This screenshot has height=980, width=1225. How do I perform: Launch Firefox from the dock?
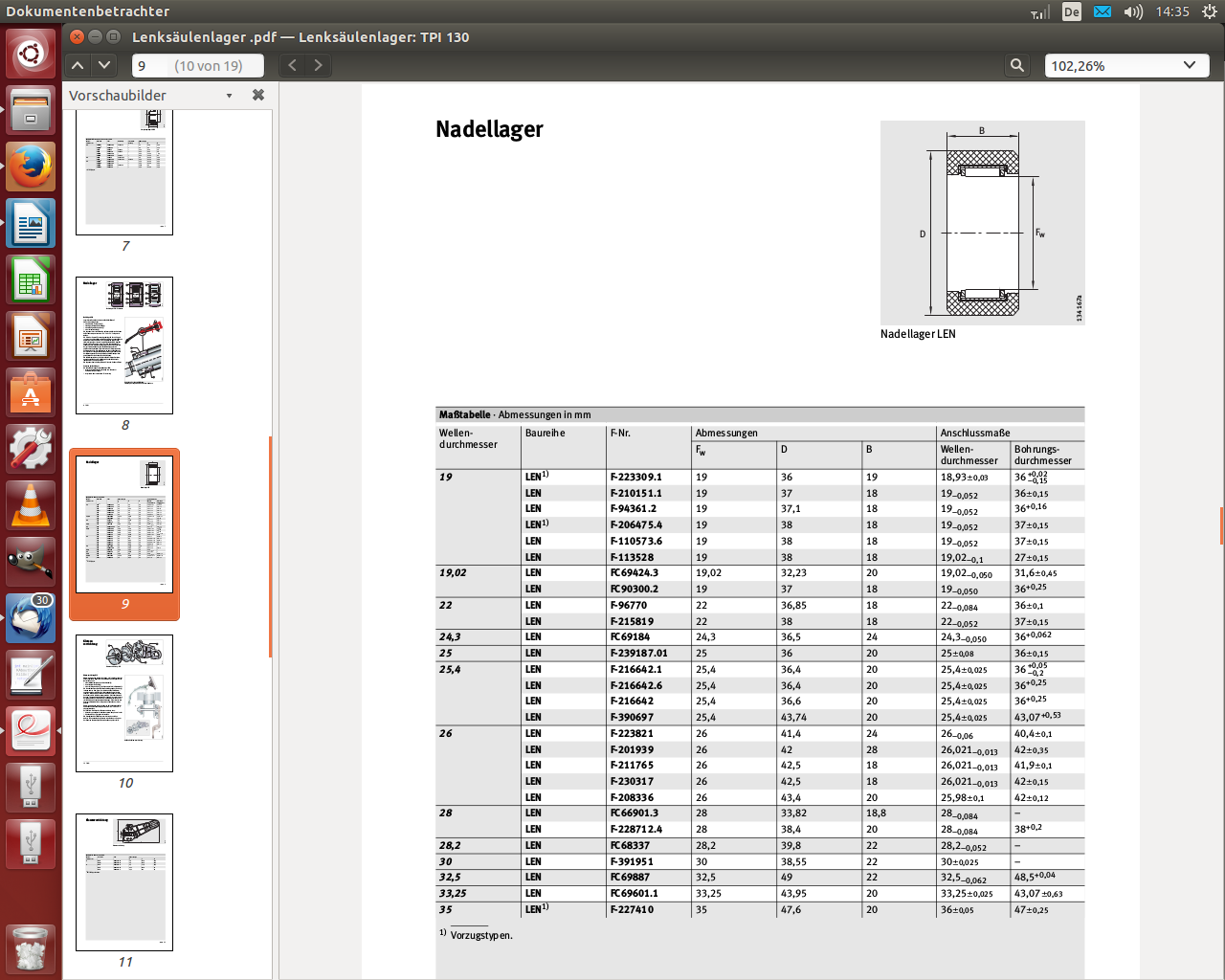point(31,167)
